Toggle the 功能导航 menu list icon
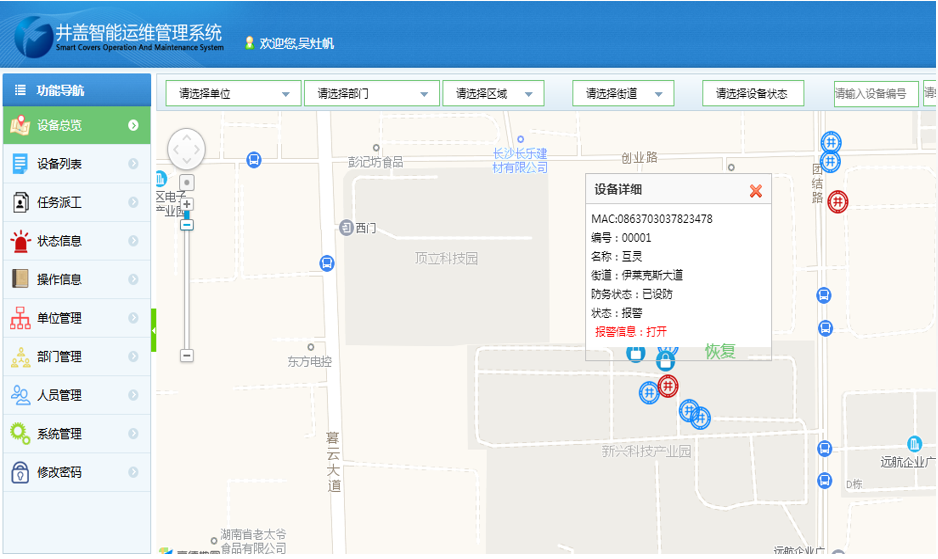The width and height of the screenshot is (938, 559). [19, 90]
